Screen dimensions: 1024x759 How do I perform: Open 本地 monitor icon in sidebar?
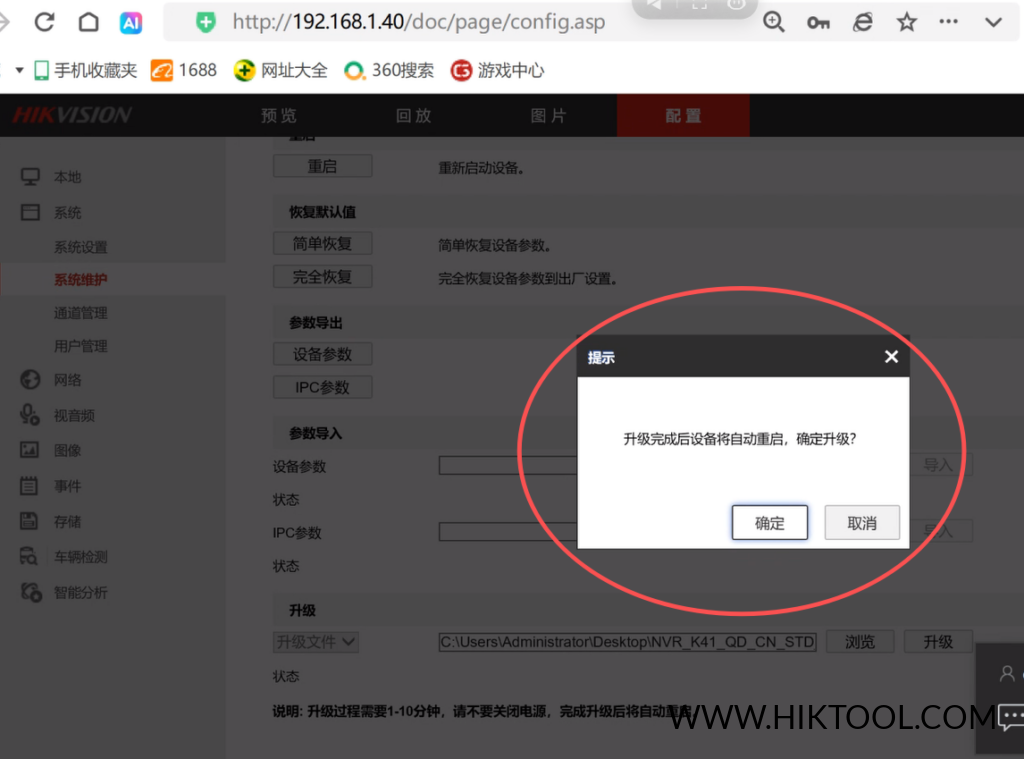click(30, 176)
